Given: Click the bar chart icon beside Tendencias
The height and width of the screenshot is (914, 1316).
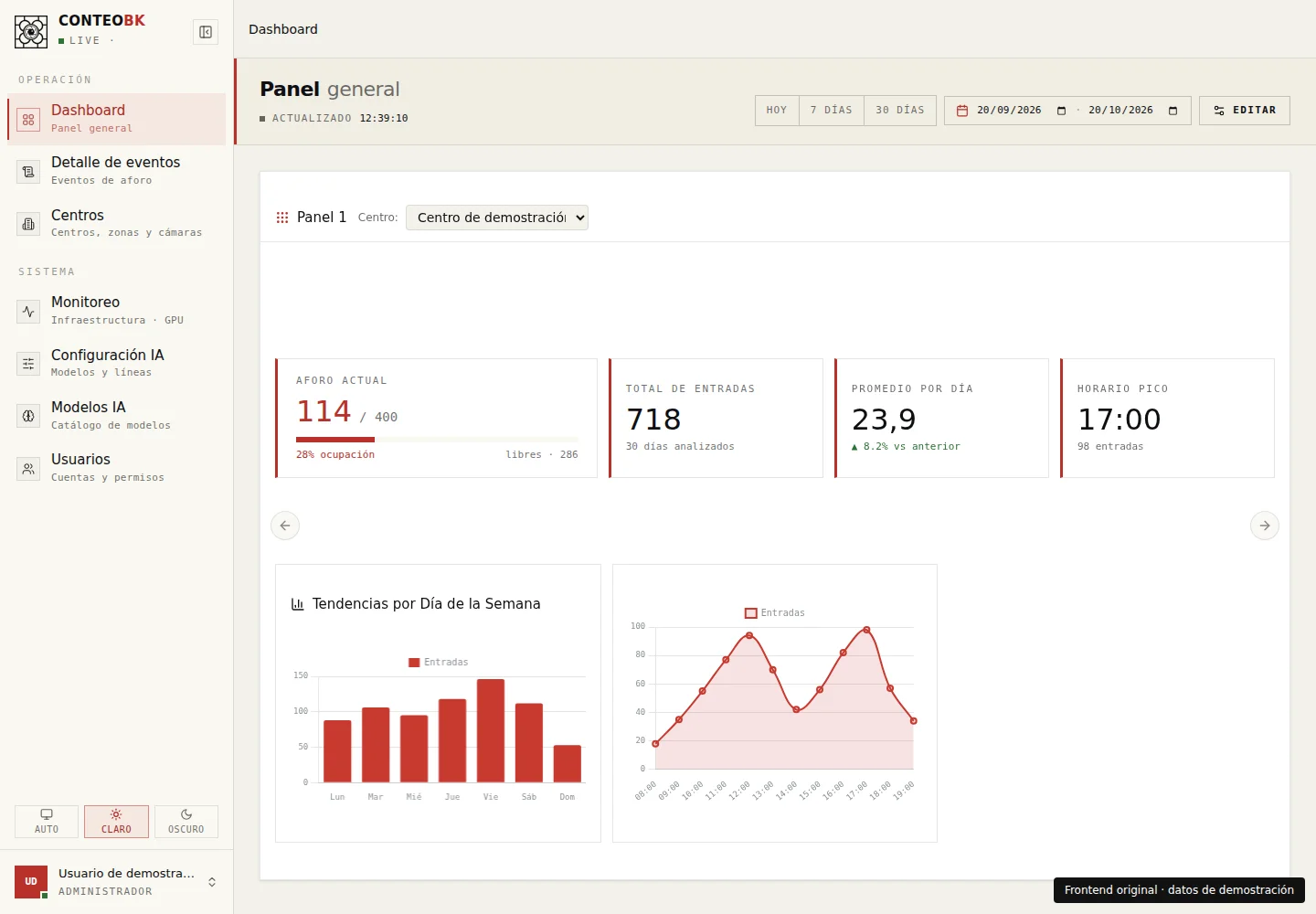Looking at the screenshot, I should pos(297,604).
